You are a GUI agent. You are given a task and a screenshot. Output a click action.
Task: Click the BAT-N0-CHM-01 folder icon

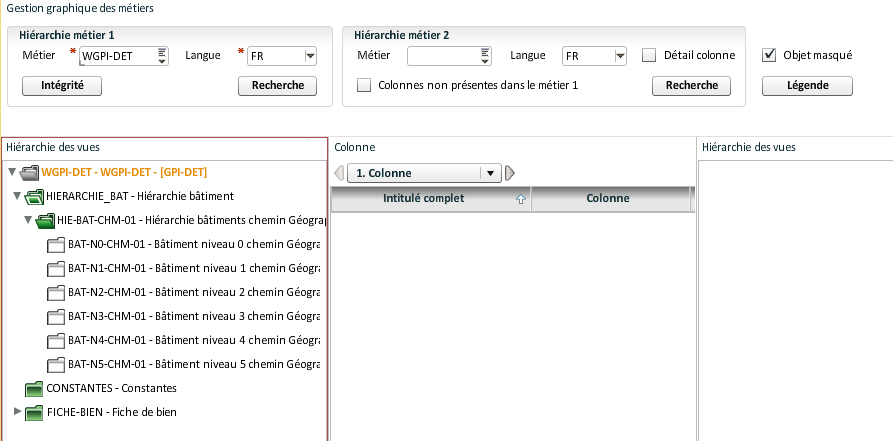click(56, 244)
